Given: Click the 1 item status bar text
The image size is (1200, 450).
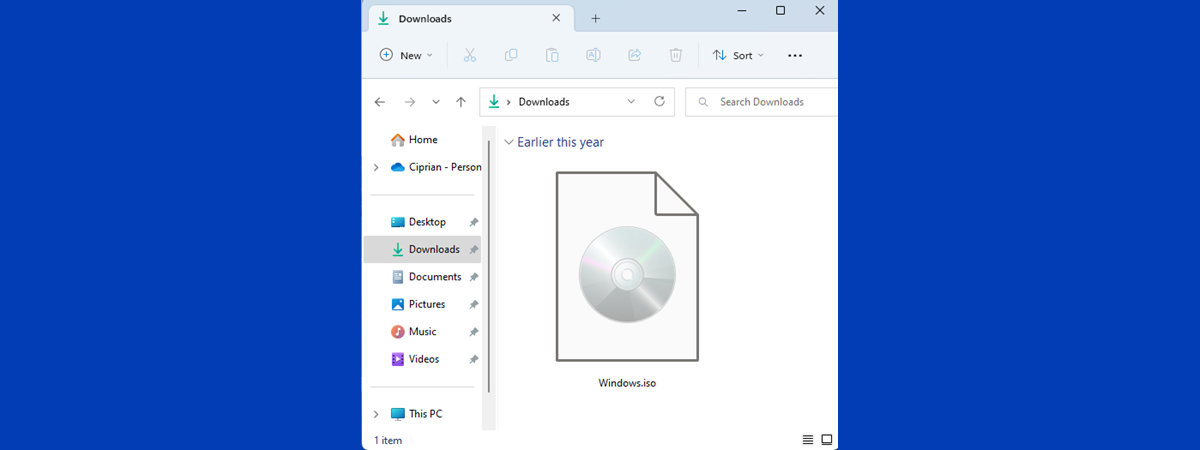Looking at the screenshot, I should coord(388,440).
